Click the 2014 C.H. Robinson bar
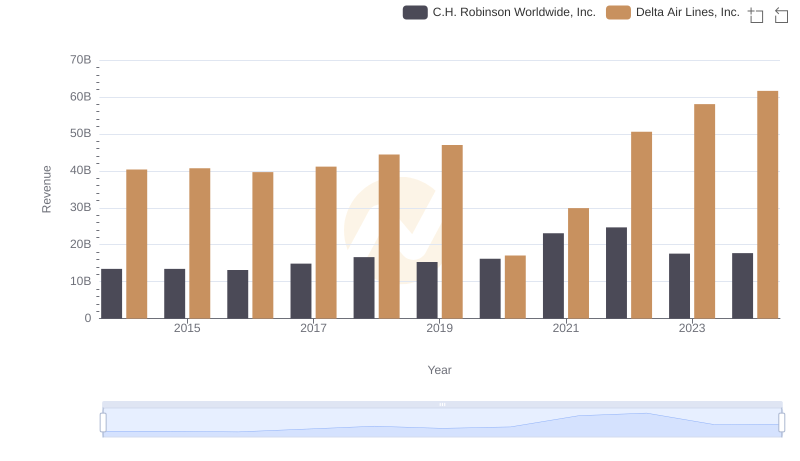 [x=111, y=294]
